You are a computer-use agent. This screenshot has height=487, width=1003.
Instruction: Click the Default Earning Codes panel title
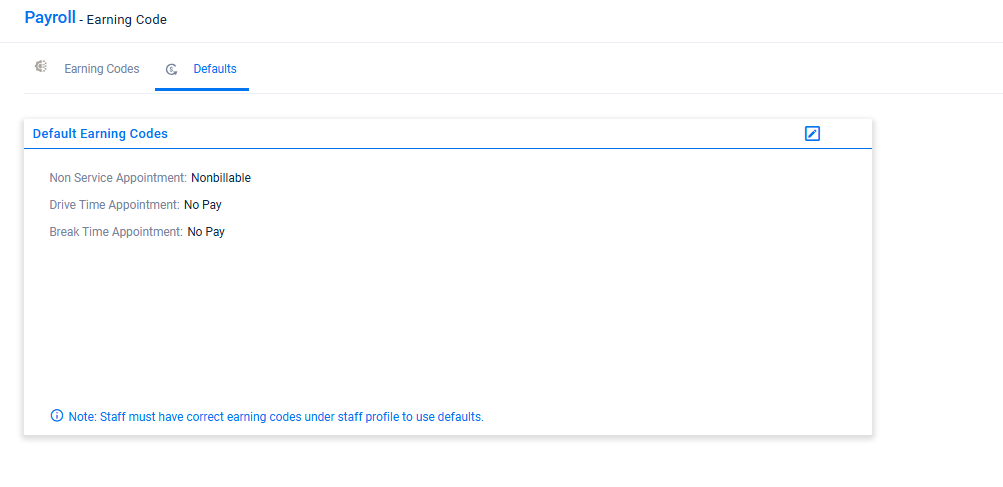point(100,133)
